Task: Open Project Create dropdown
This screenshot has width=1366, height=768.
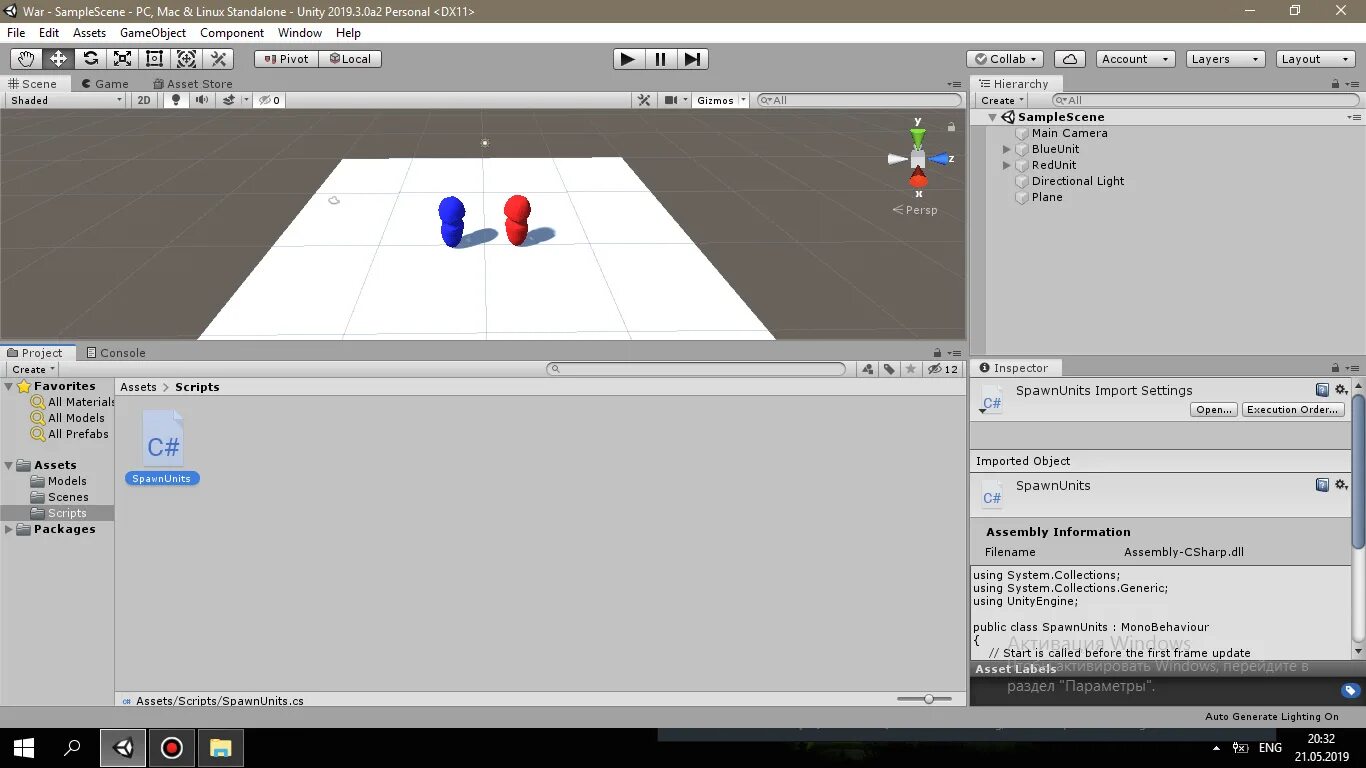Action: pos(33,369)
